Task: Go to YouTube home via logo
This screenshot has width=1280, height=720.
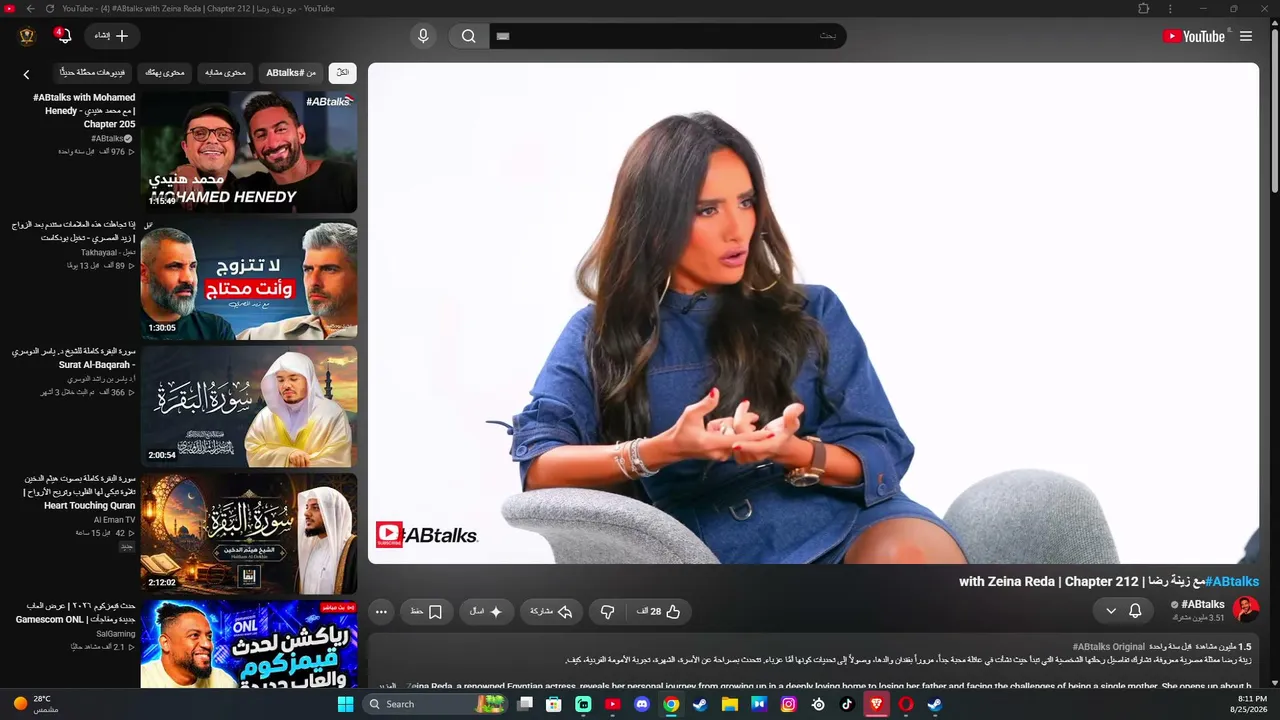Action: 1194,36
